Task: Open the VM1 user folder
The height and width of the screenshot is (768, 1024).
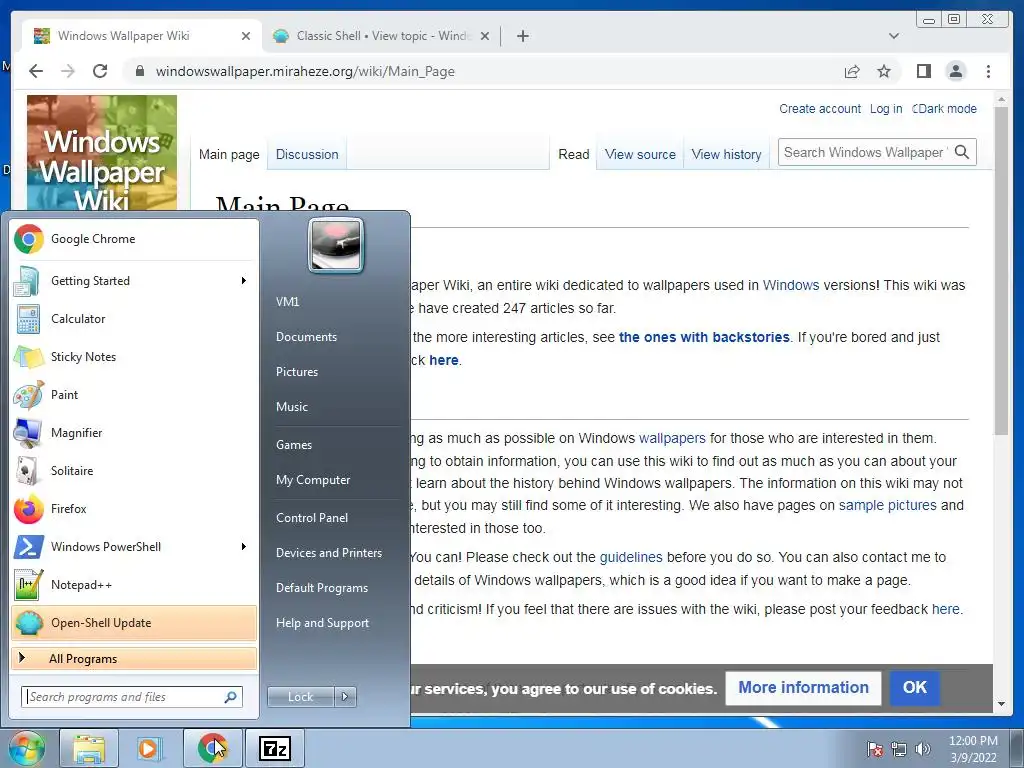Action: (x=287, y=302)
